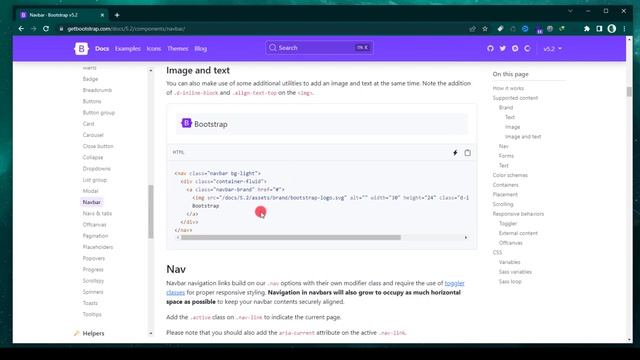Open the Icons menu item
Image resolution: width=640 pixels, height=360 pixels.
pyautogui.click(x=154, y=49)
